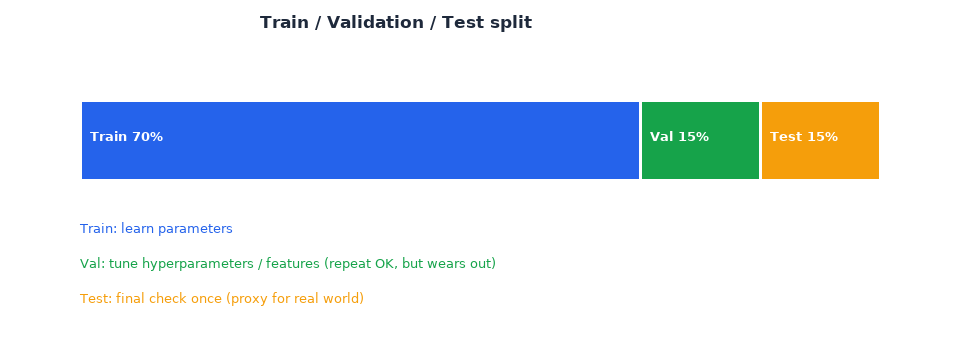Click the word 'Train' in the title
The height and width of the screenshot is (360, 960).
pos(284,23)
